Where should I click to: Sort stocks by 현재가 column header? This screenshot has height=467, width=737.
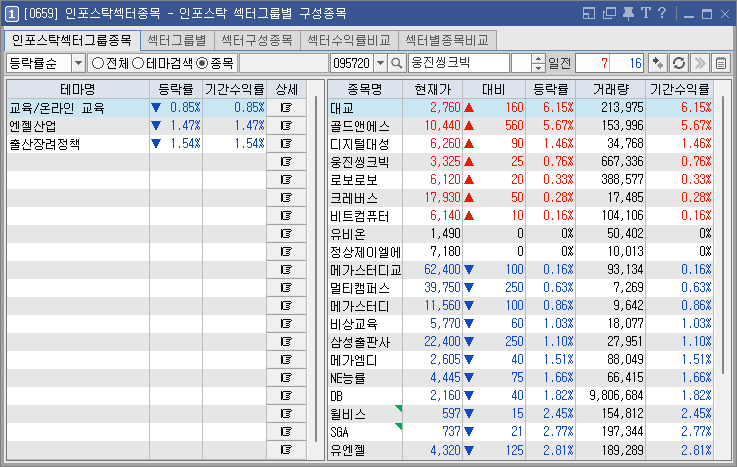(432, 89)
